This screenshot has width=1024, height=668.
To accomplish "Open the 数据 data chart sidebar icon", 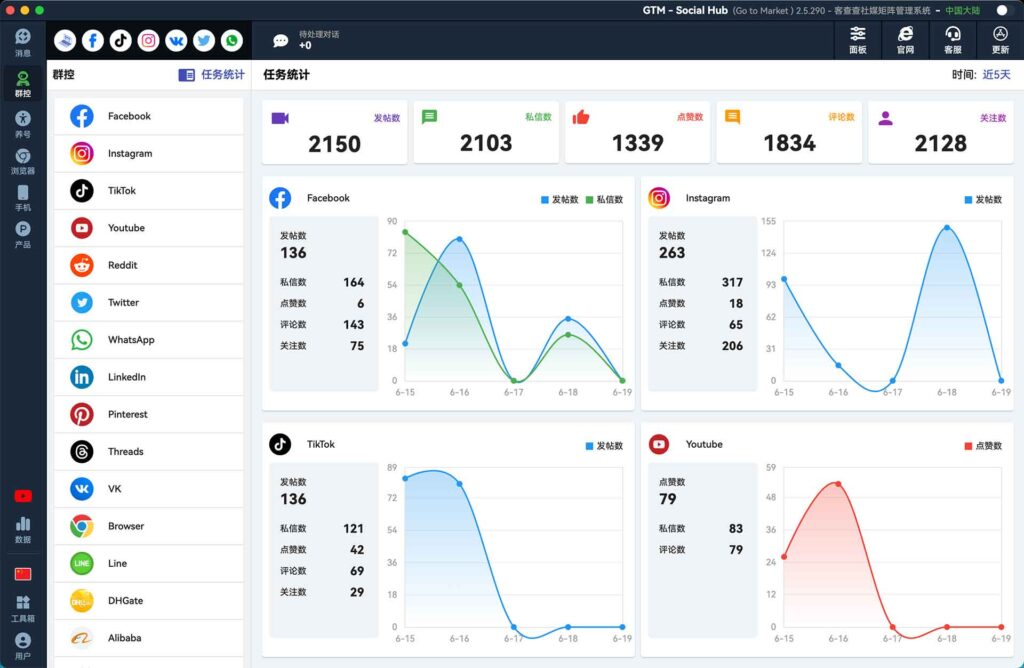I will click(x=23, y=530).
